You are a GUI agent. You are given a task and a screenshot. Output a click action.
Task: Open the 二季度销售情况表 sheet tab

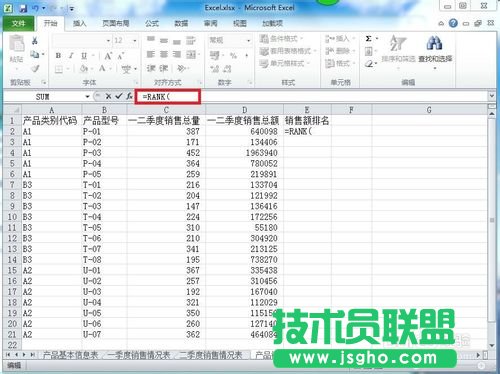[210, 355]
